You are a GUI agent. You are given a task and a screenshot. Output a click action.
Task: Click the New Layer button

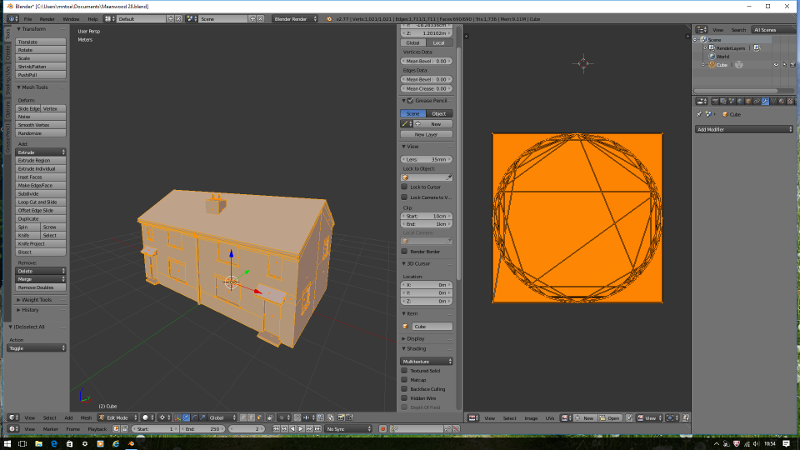click(427, 135)
